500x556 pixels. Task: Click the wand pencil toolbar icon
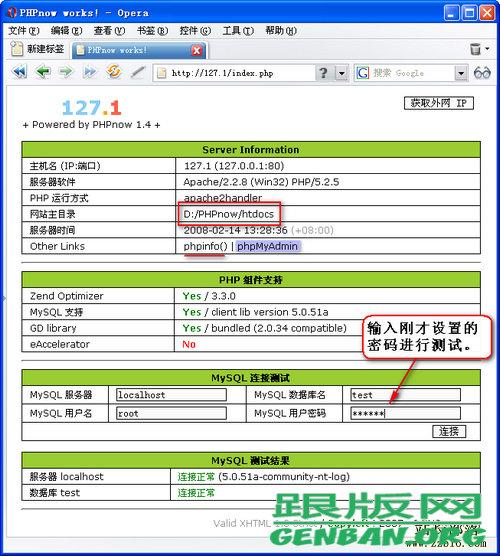[138, 72]
